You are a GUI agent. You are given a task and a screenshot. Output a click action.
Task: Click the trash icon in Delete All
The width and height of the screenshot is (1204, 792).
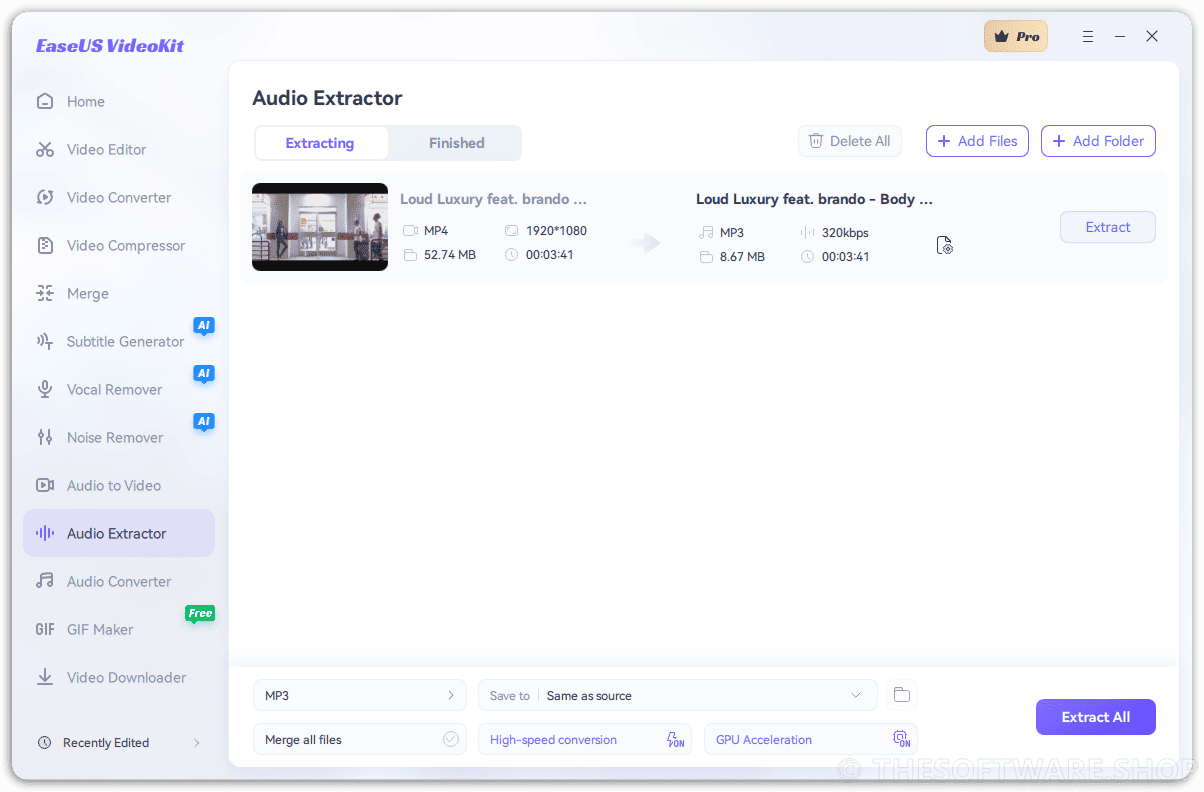(816, 141)
